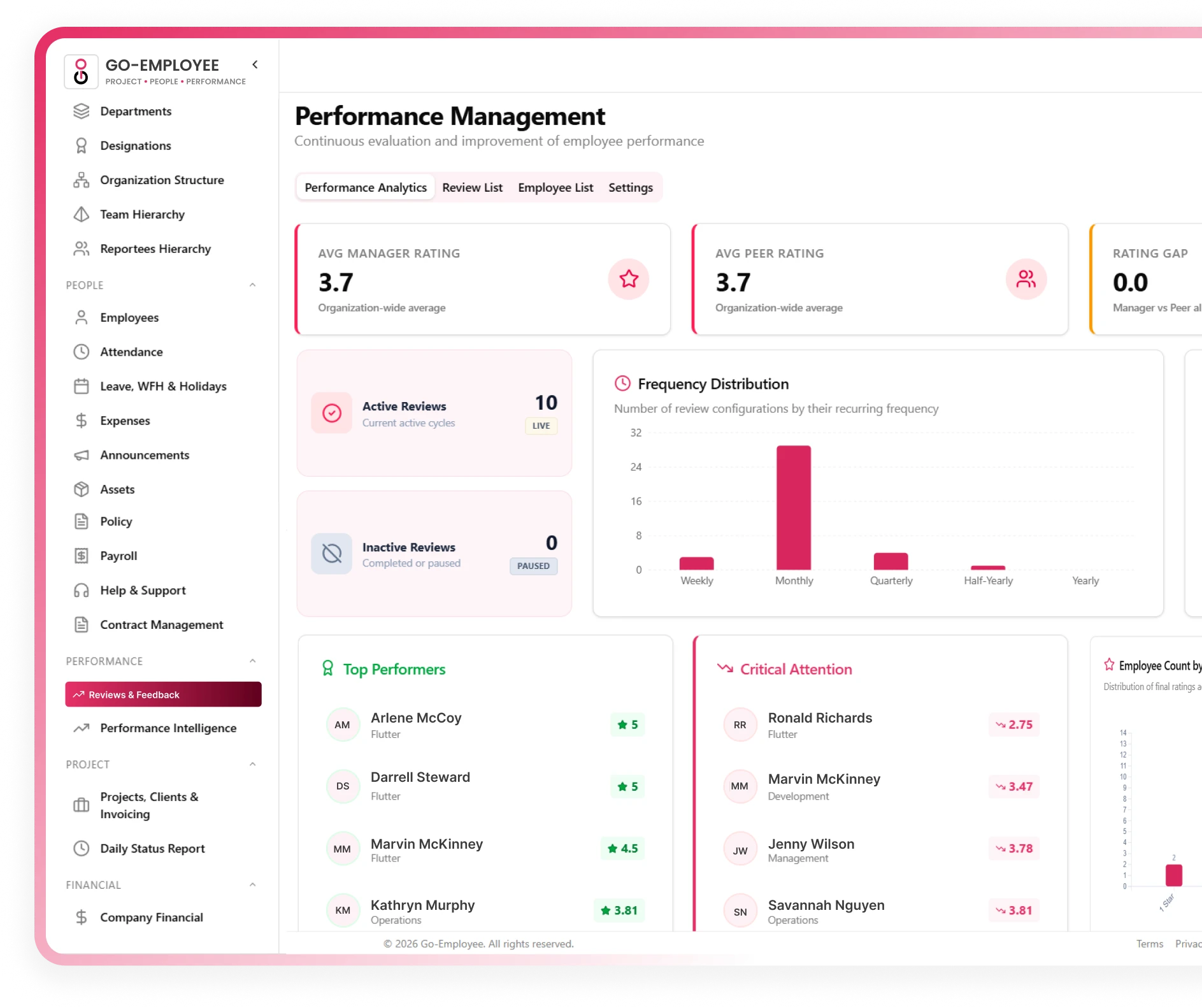Click Kathryn Murphy's KM avatar
The image size is (1202, 1008).
[x=343, y=910]
